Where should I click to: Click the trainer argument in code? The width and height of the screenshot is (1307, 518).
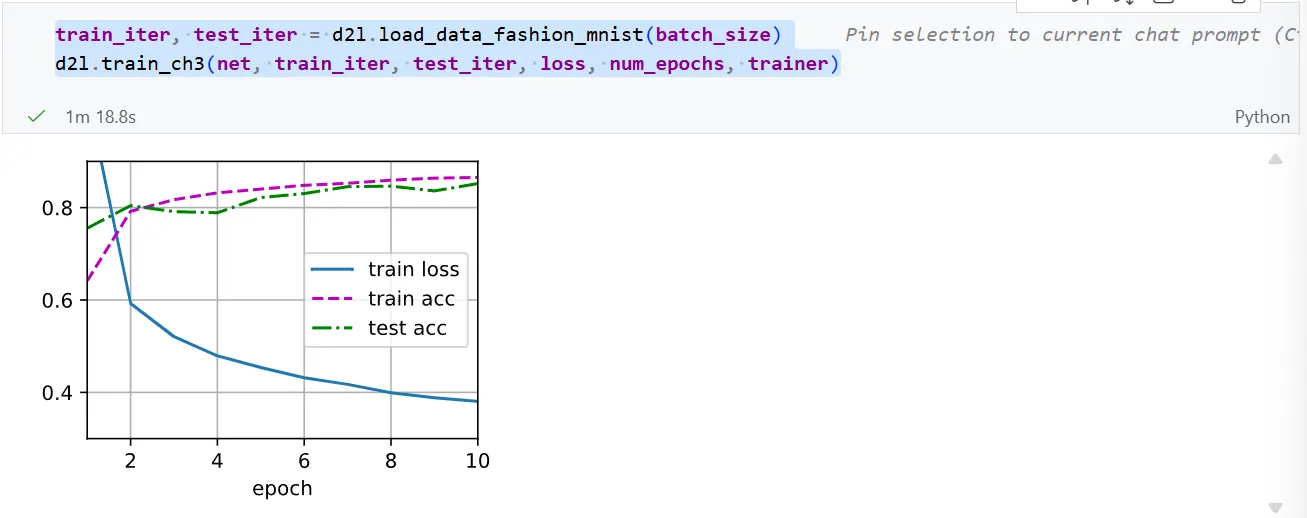(x=788, y=64)
